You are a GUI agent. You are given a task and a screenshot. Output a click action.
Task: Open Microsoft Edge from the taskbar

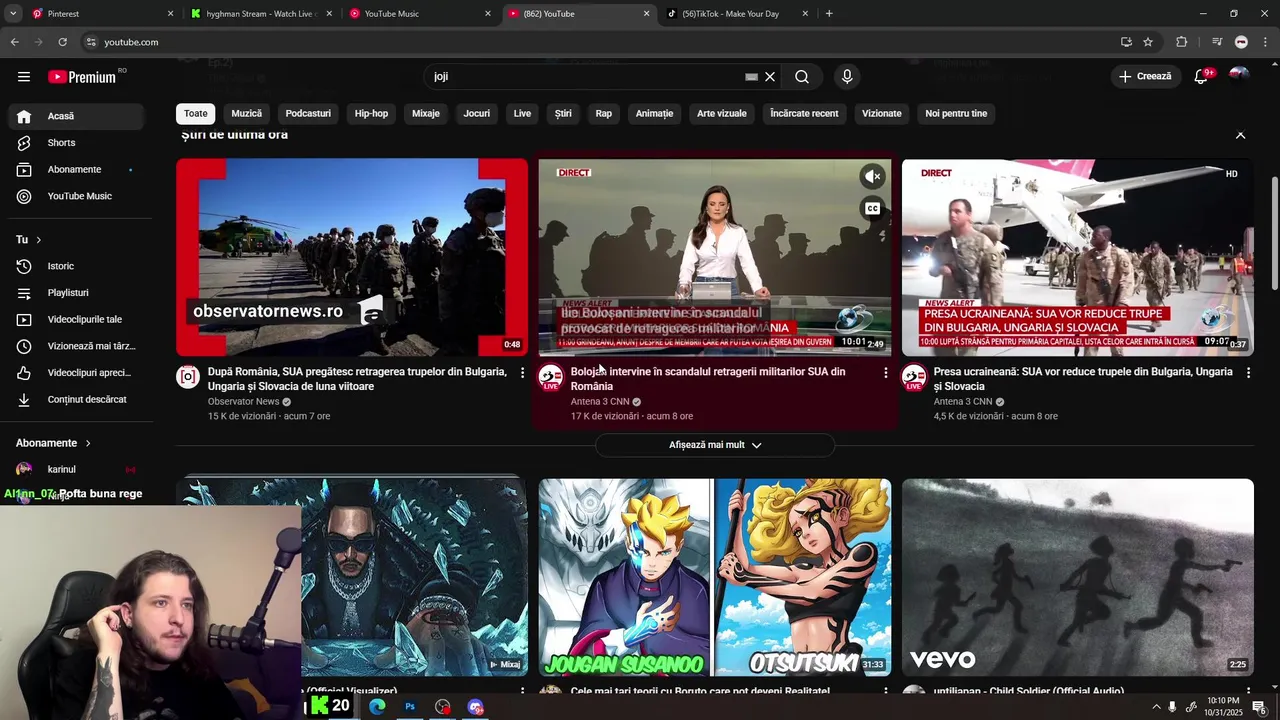pyautogui.click(x=377, y=707)
